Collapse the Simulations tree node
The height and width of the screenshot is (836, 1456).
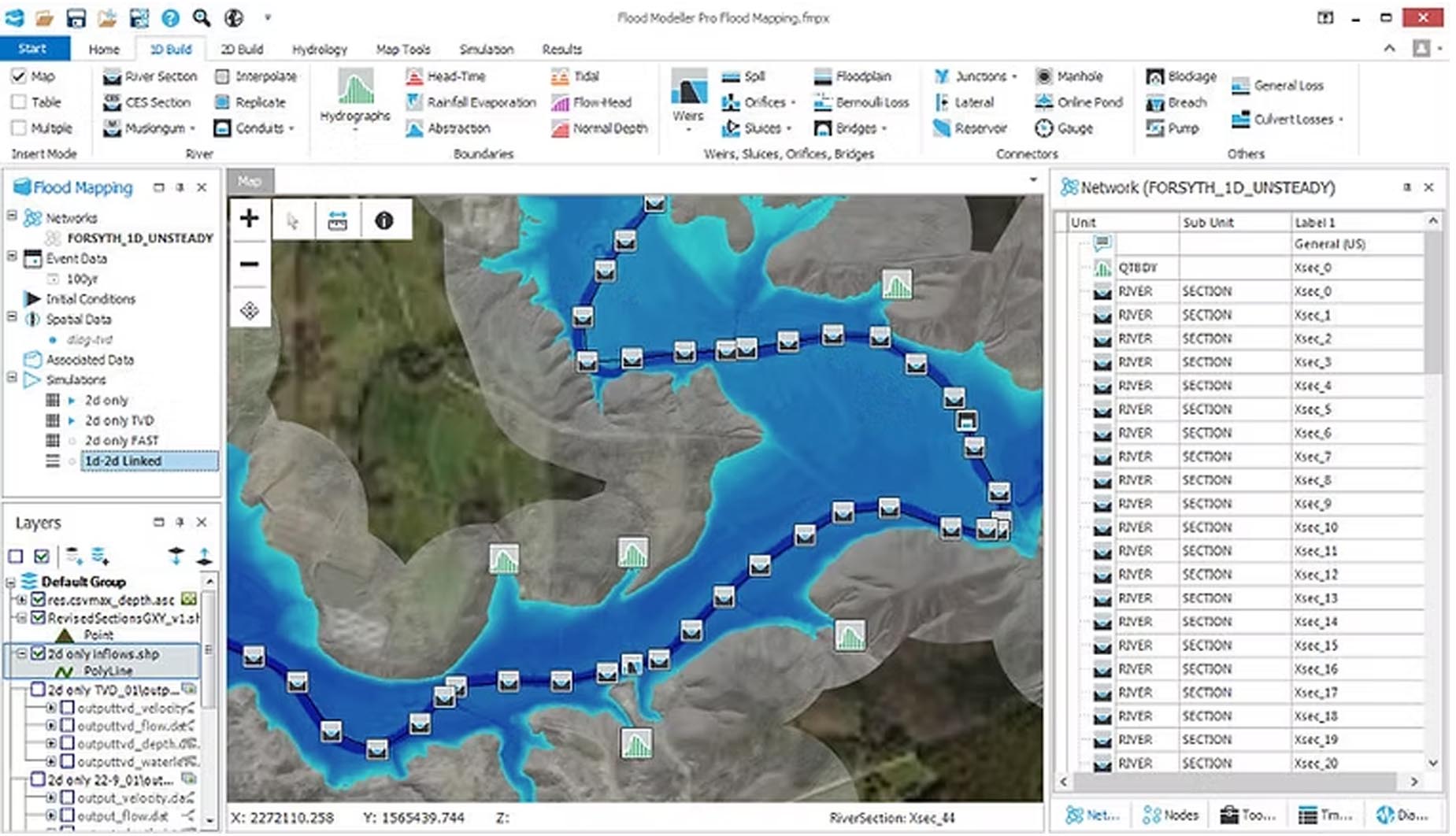(12, 379)
